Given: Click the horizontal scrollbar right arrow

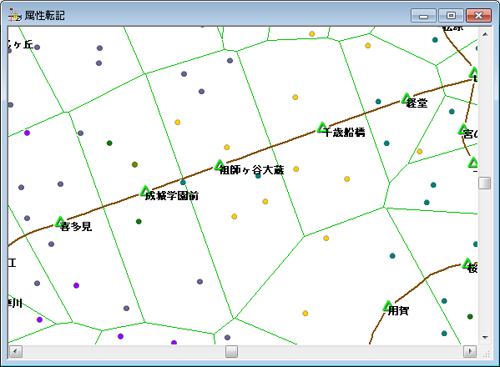Looking at the screenshot, I should coord(470,351).
